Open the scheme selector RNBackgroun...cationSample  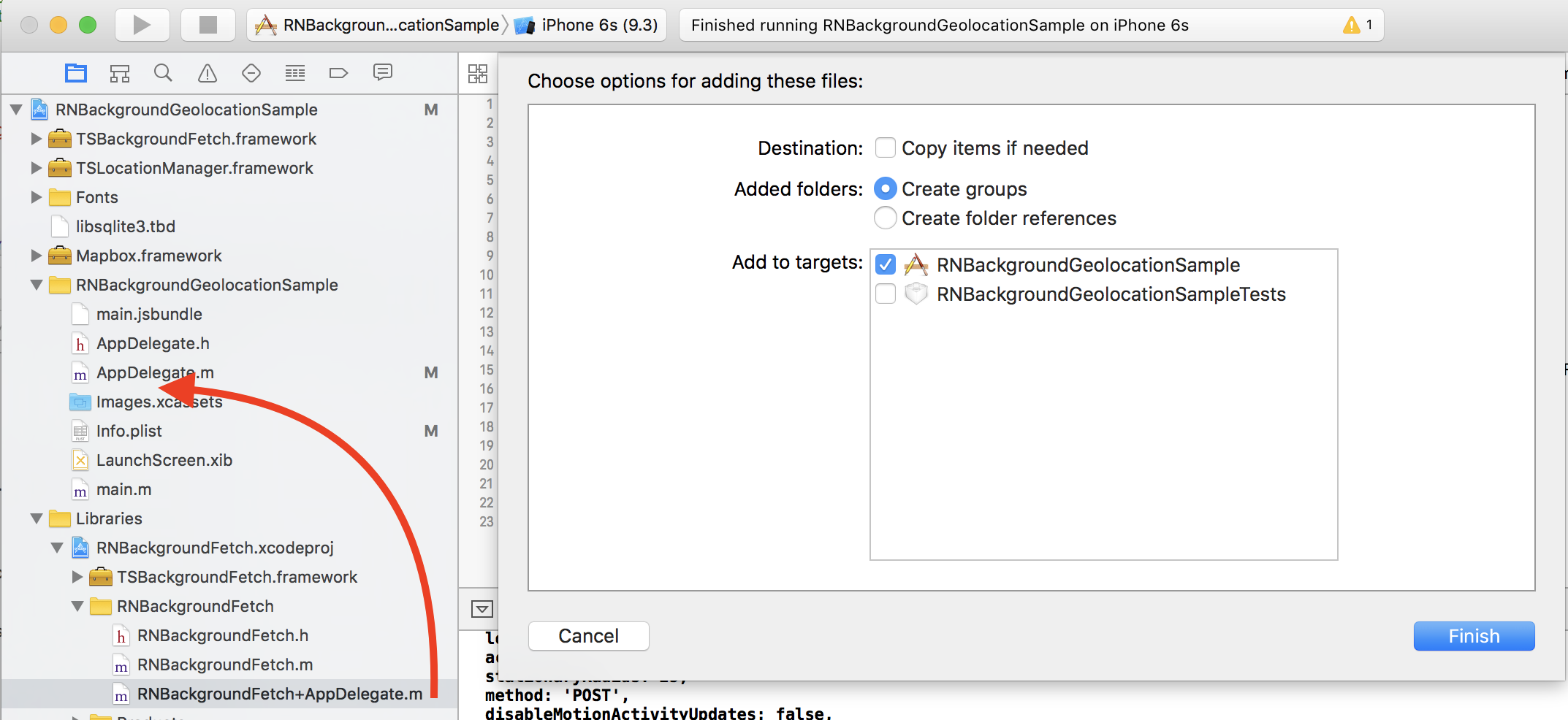click(378, 25)
